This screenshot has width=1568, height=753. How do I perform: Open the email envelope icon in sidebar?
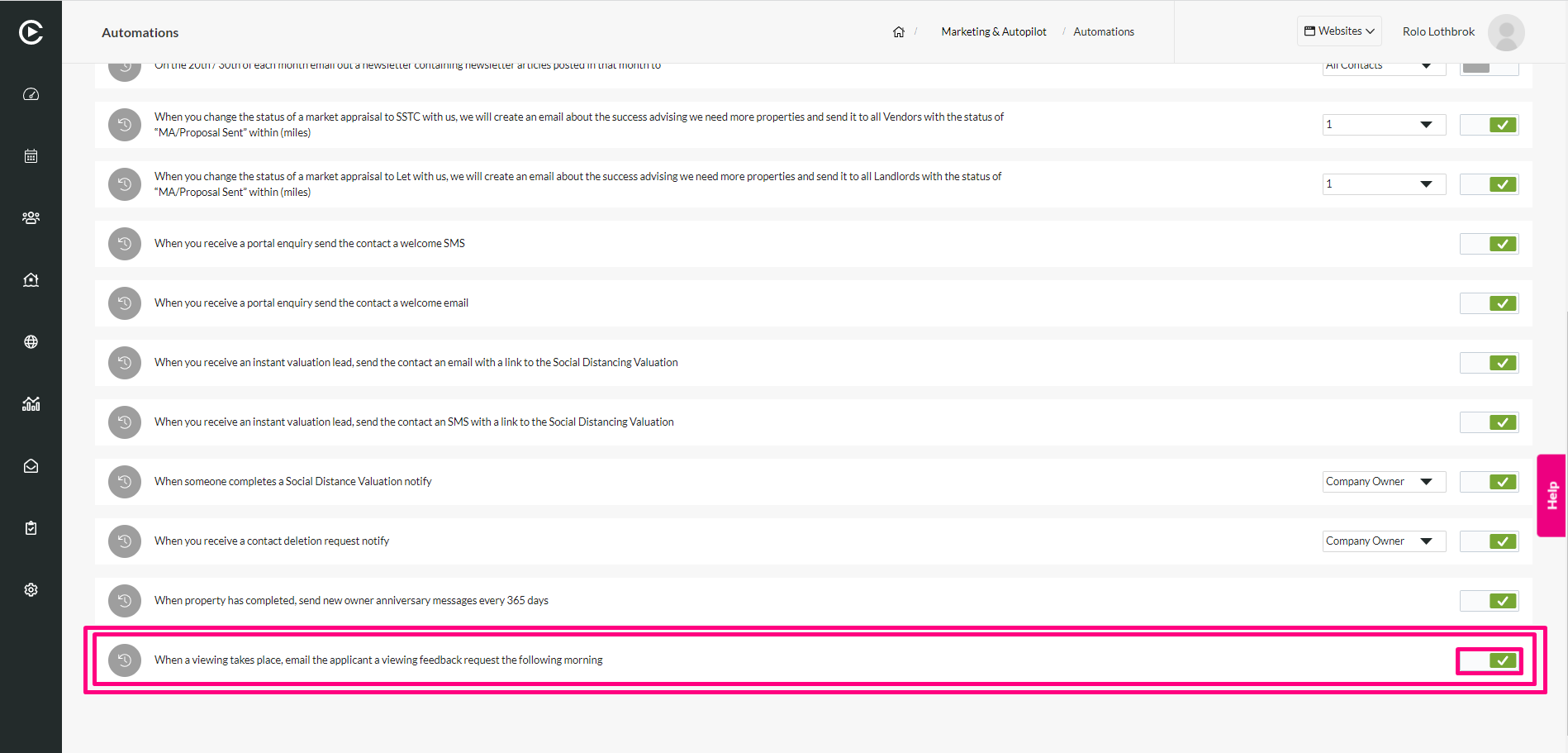(x=31, y=466)
